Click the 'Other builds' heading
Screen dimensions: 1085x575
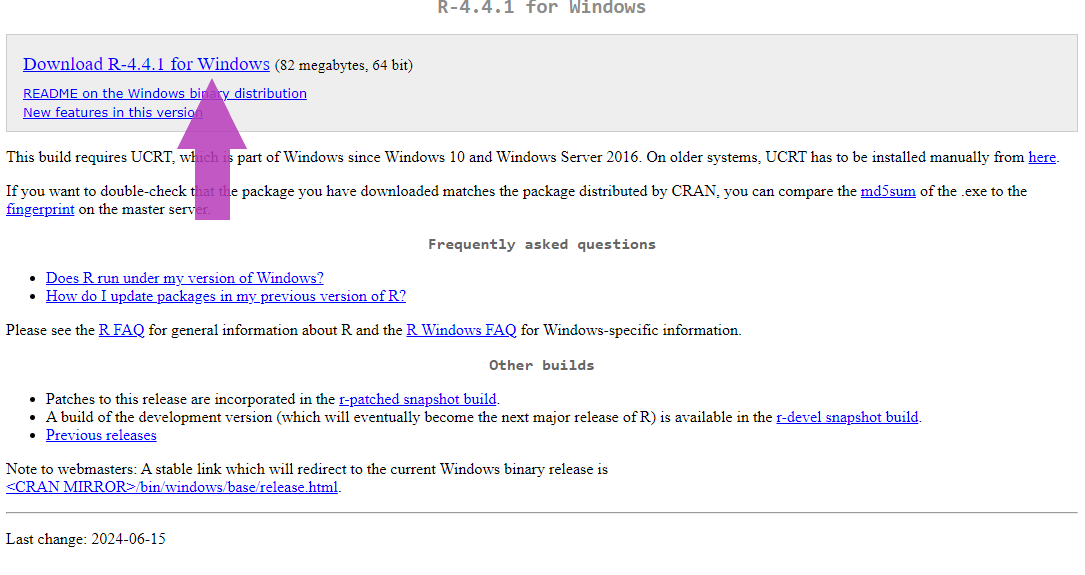tap(542, 365)
